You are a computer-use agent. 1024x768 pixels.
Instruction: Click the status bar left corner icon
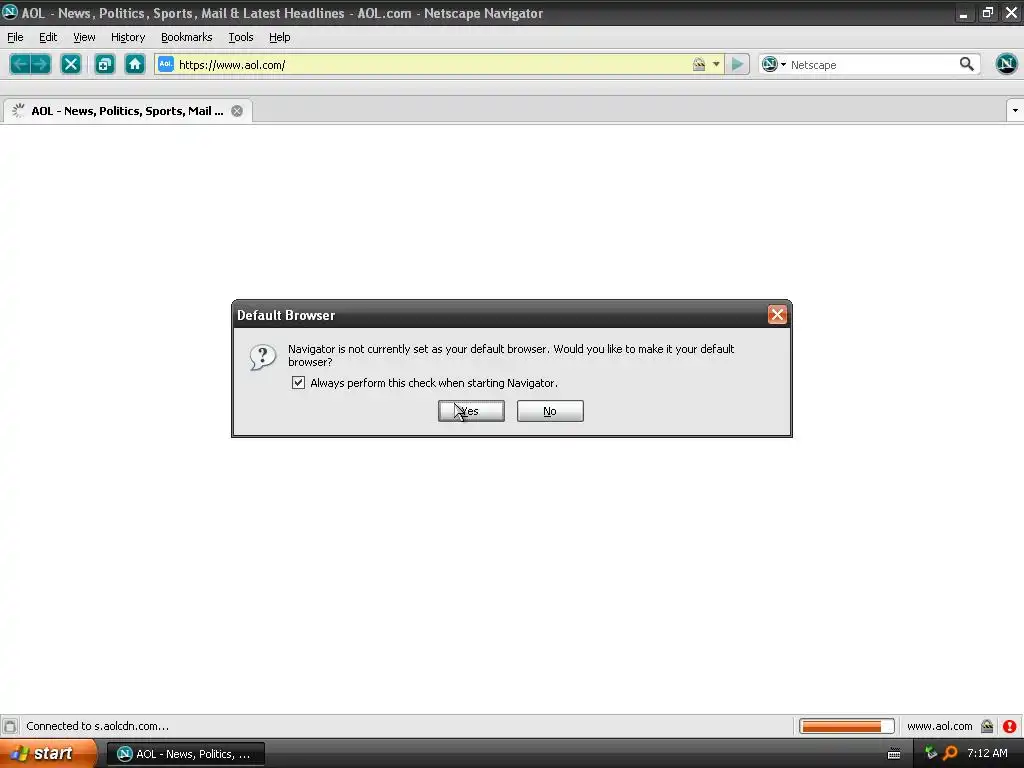click(10, 726)
